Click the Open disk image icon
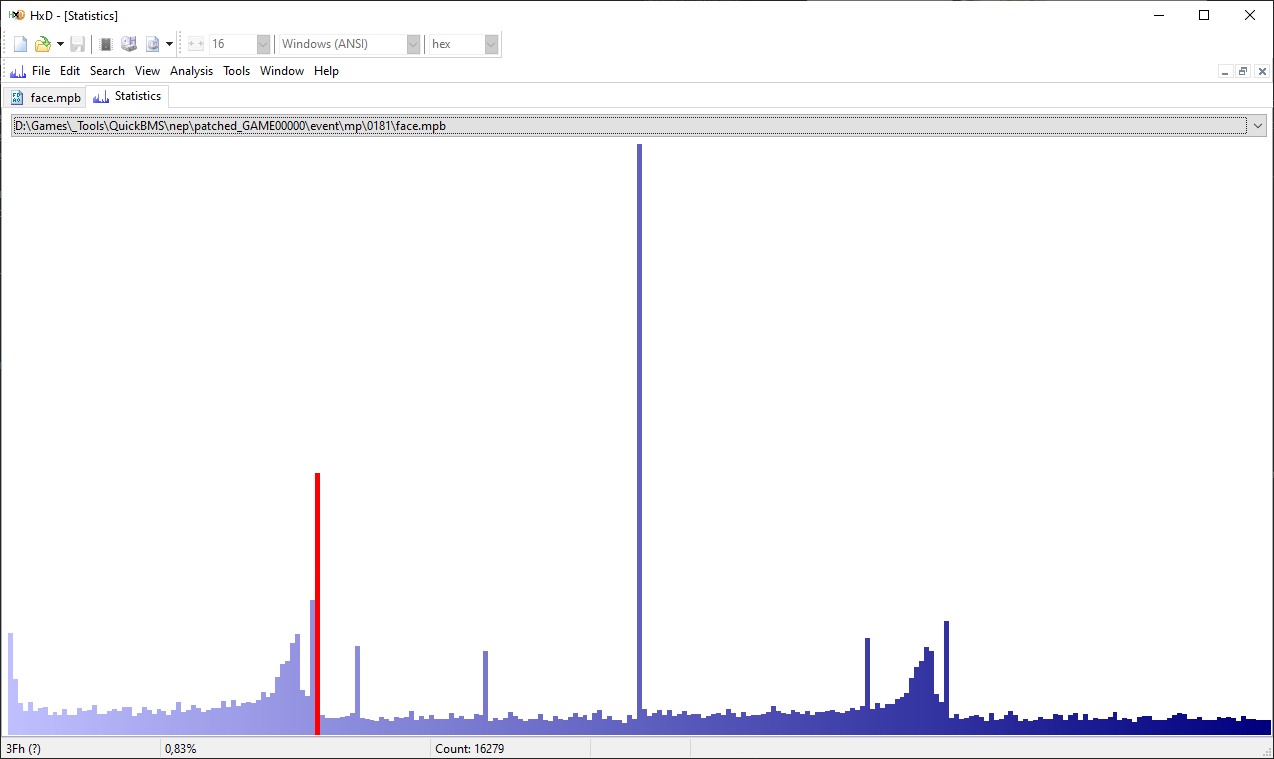The width and height of the screenshot is (1274, 759). [x=152, y=44]
